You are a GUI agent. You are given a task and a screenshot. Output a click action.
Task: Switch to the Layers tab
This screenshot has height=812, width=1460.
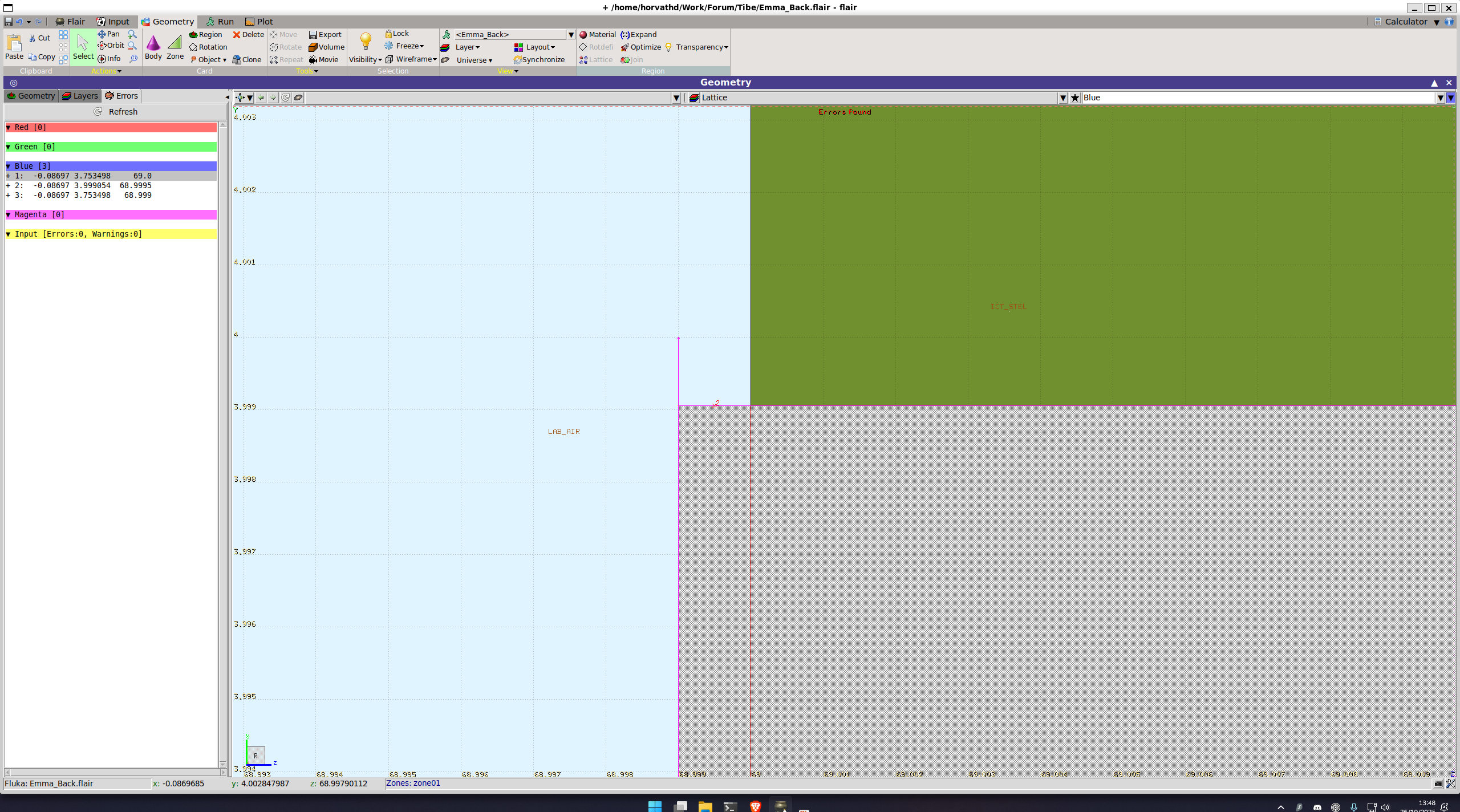click(x=80, y=96)
